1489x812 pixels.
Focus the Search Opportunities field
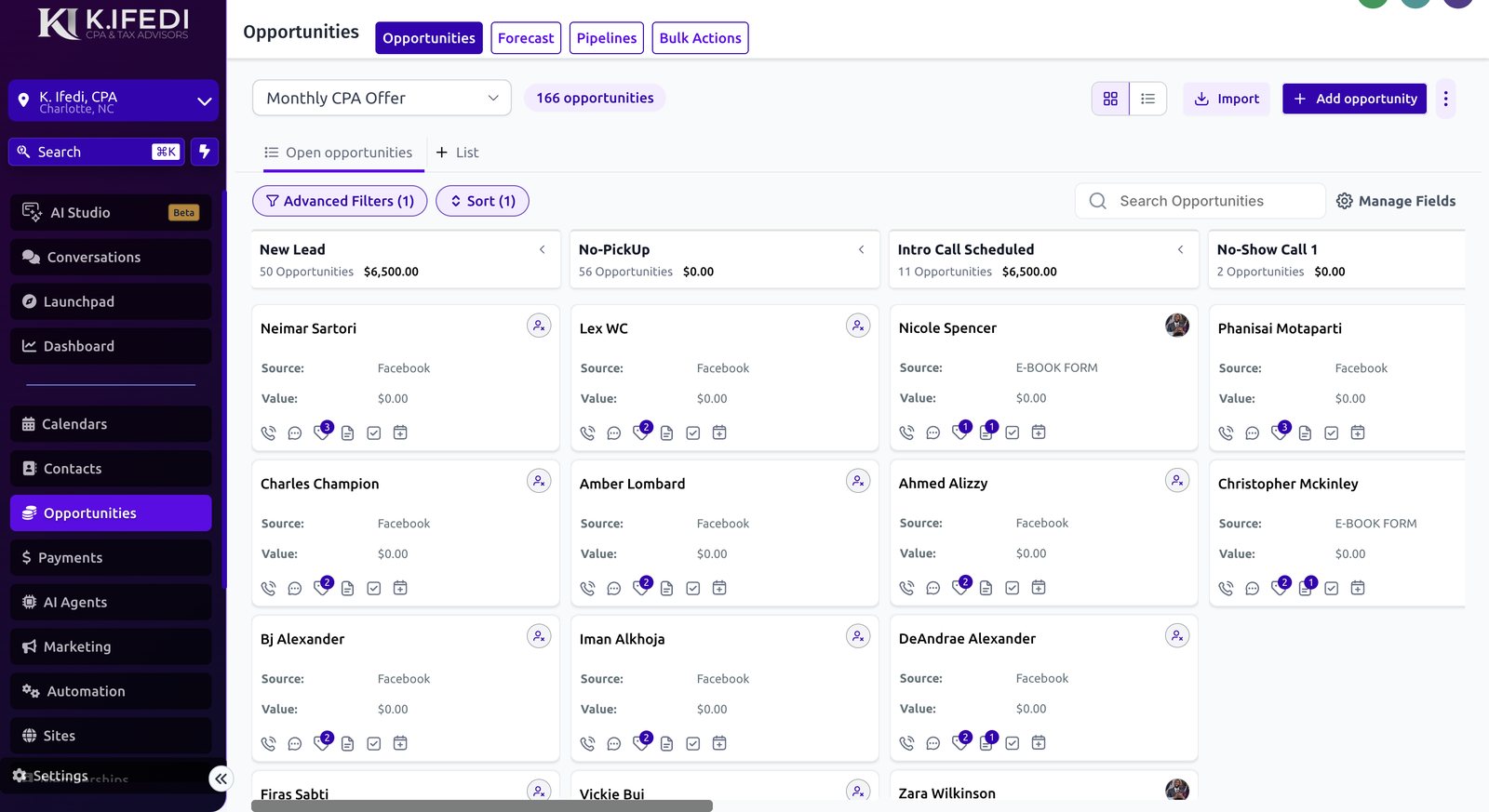point(1201,201)
